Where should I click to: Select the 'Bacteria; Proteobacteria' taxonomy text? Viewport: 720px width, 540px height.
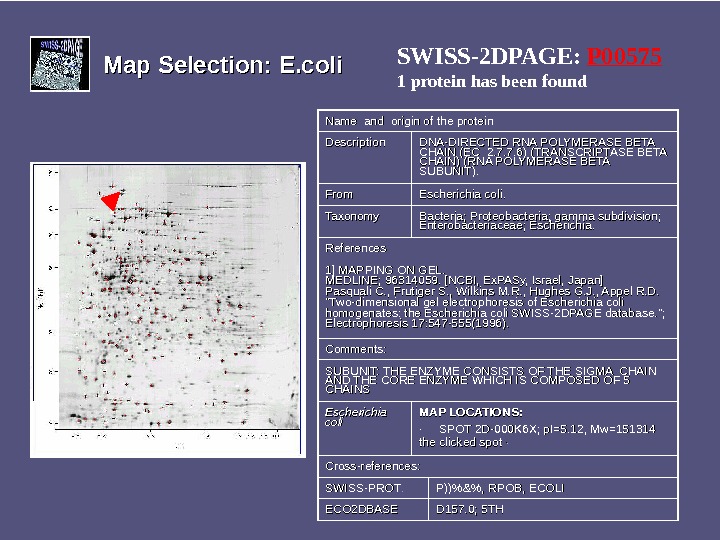(x=540, y=221)
